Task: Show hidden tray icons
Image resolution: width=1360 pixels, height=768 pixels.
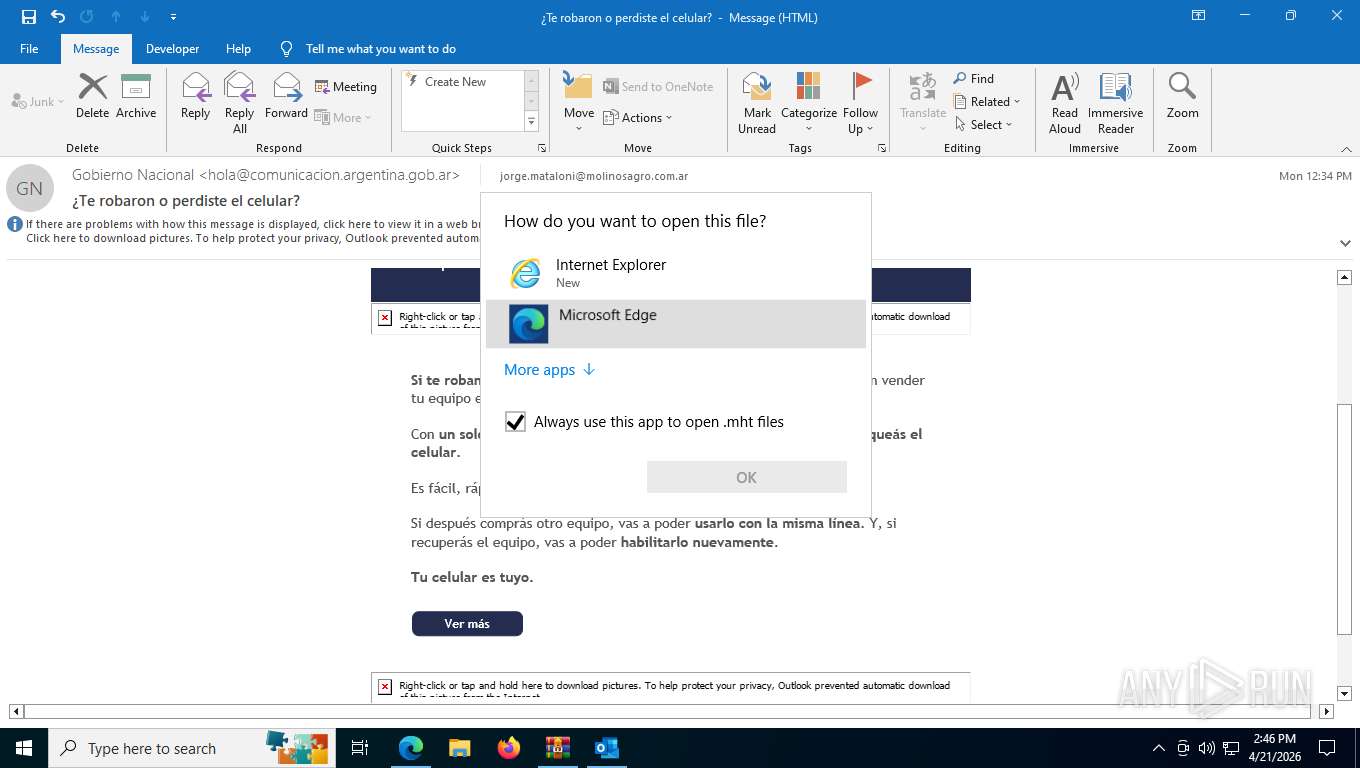Action: point(1159,748)
